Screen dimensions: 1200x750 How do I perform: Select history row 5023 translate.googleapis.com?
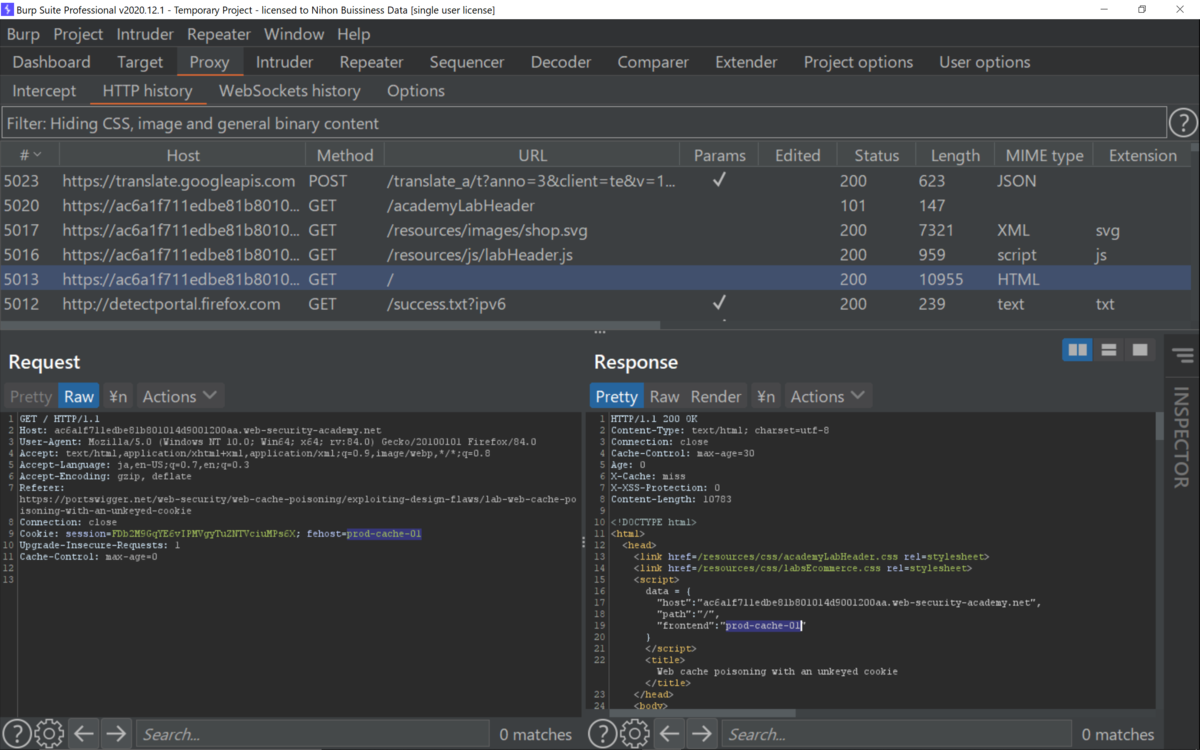tap(597, 181)
